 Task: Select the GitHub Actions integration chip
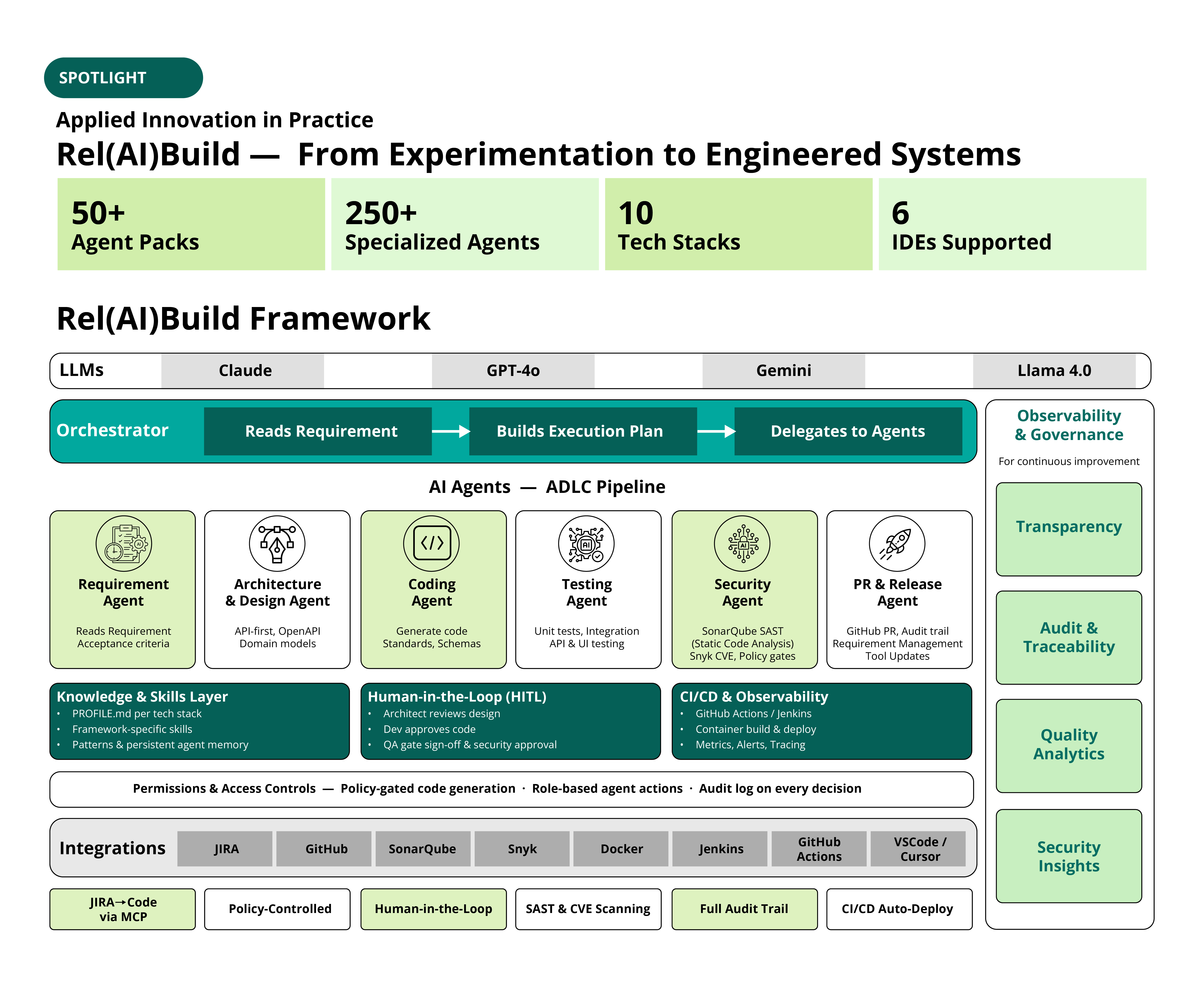(819, 849)
